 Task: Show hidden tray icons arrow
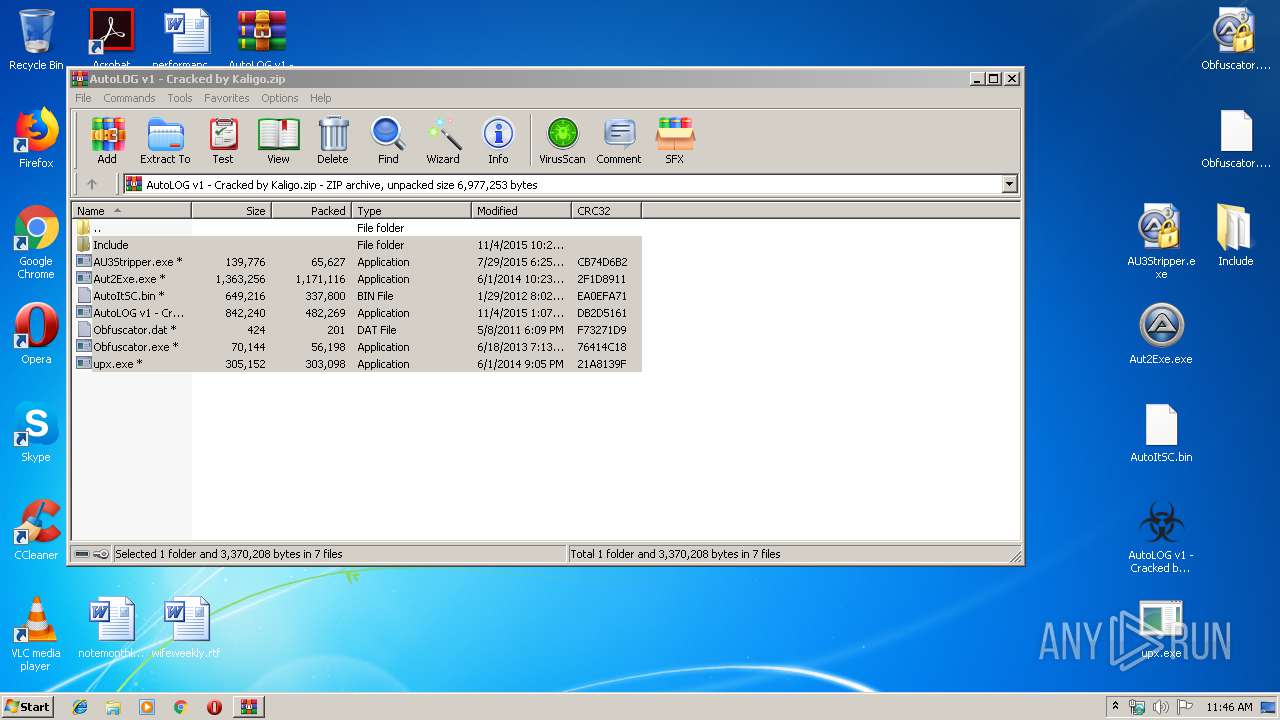(x=1115, y=707)
